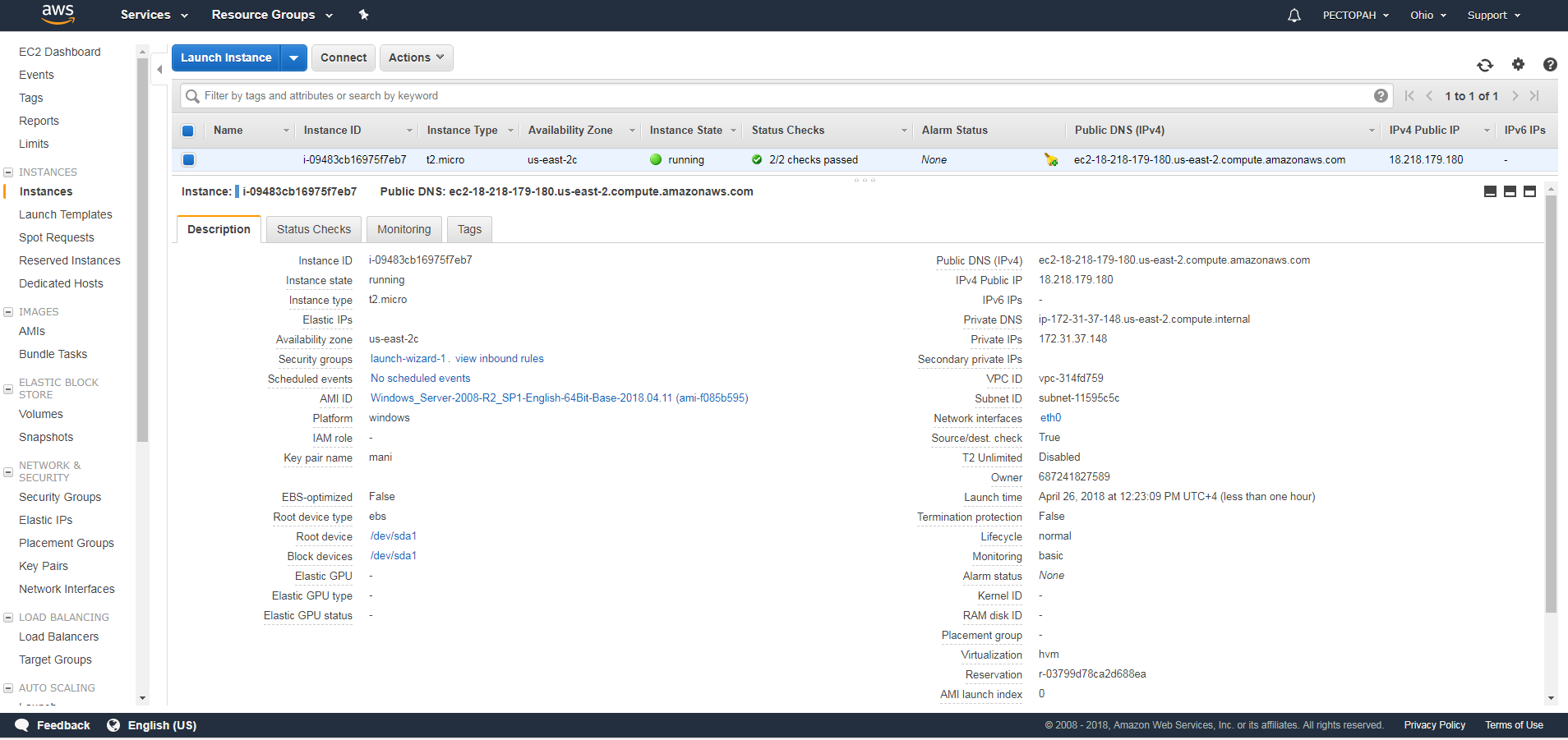Click the Connect button

[x=344, y=58]
